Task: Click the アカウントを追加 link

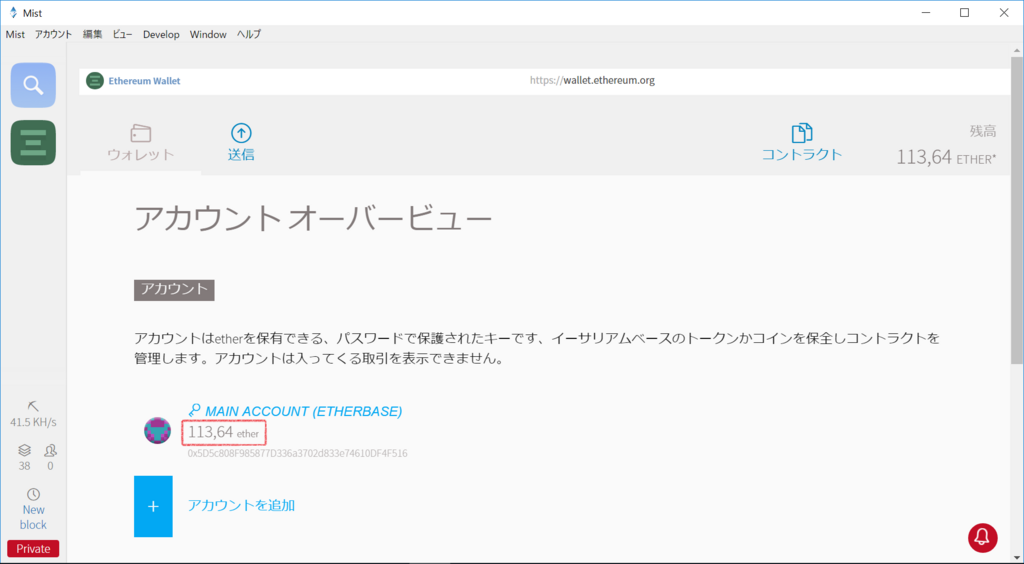Action: 241,505
